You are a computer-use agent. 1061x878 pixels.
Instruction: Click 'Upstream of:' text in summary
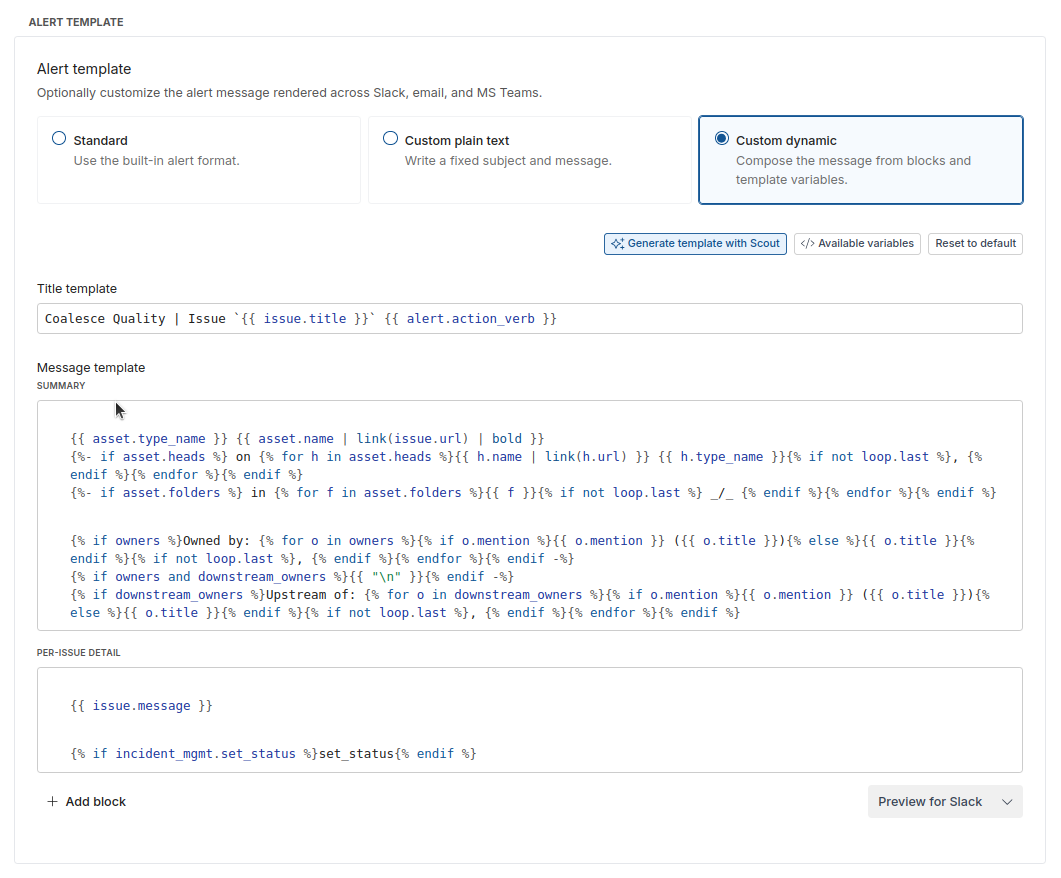coord(311,595)
